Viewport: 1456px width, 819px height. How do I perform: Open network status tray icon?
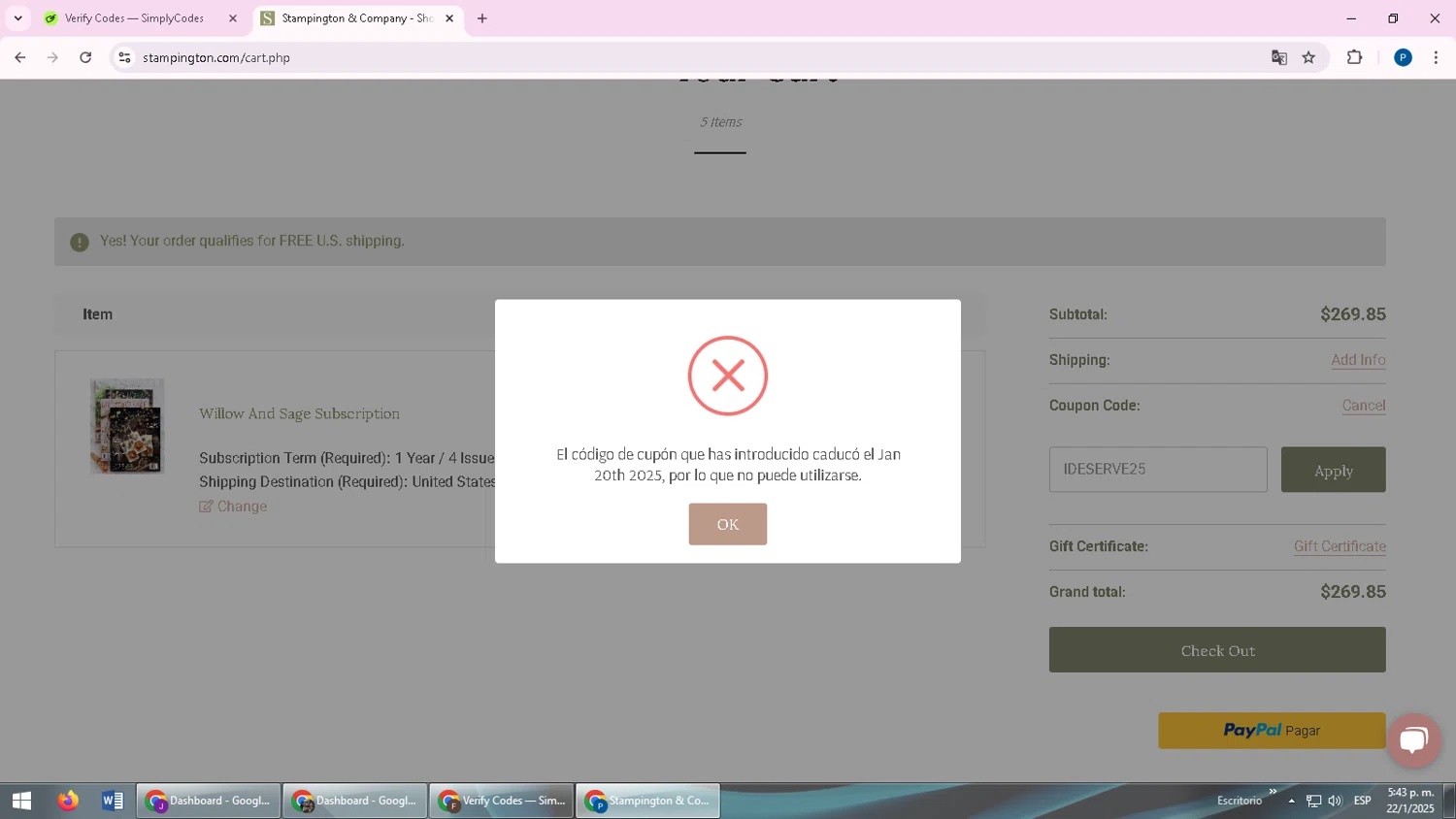coord(1313,801)
